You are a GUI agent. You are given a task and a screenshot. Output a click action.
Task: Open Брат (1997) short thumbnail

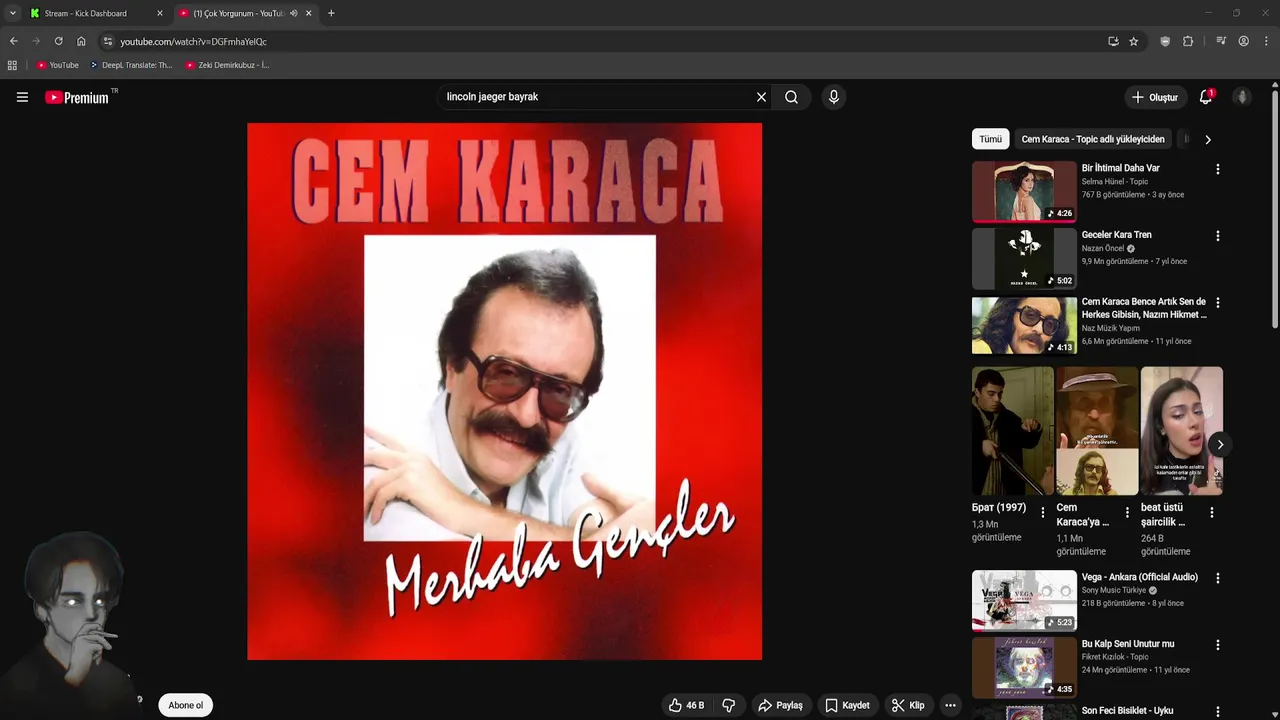click(x=1013, y=431)
